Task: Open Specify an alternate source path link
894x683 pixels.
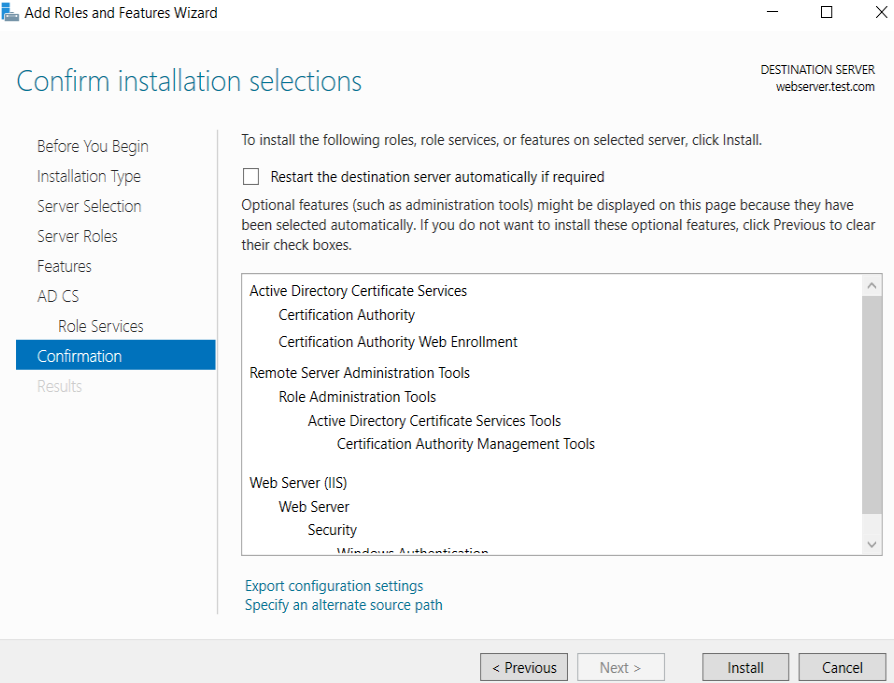Action: 343,605
